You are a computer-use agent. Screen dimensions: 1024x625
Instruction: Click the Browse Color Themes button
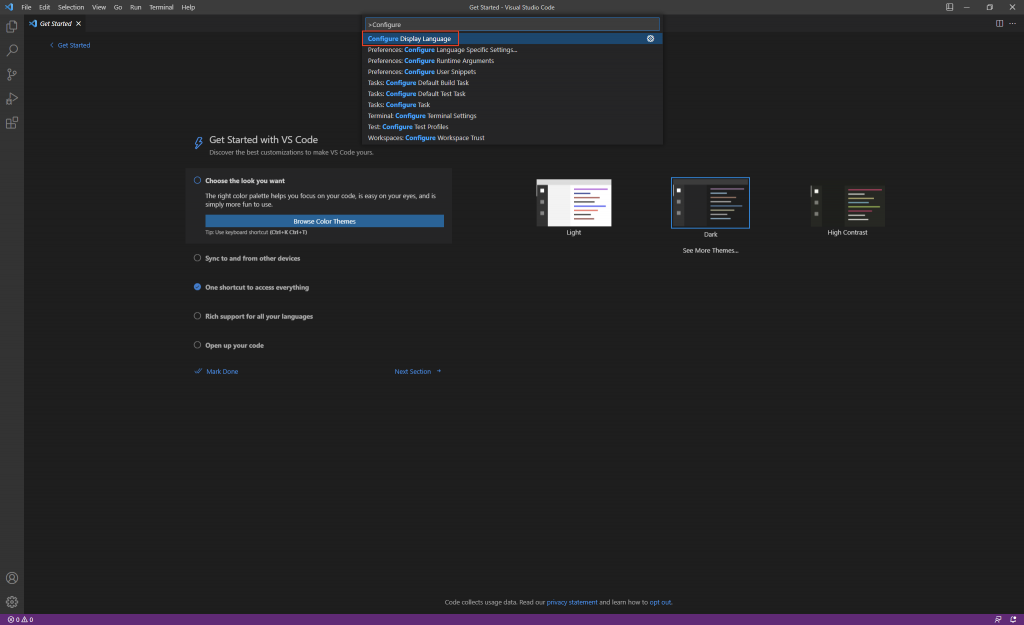point(324,221)
